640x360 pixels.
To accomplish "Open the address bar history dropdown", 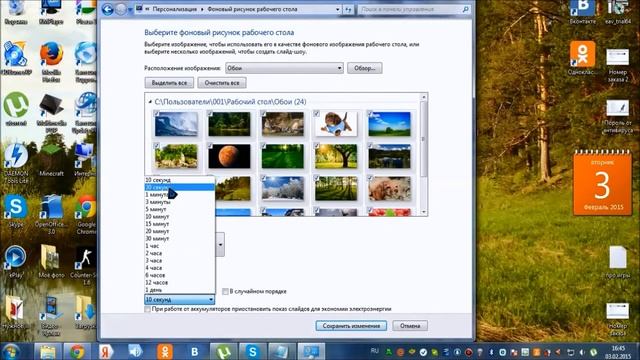I will pyautogui.click(x=338, y=9).
